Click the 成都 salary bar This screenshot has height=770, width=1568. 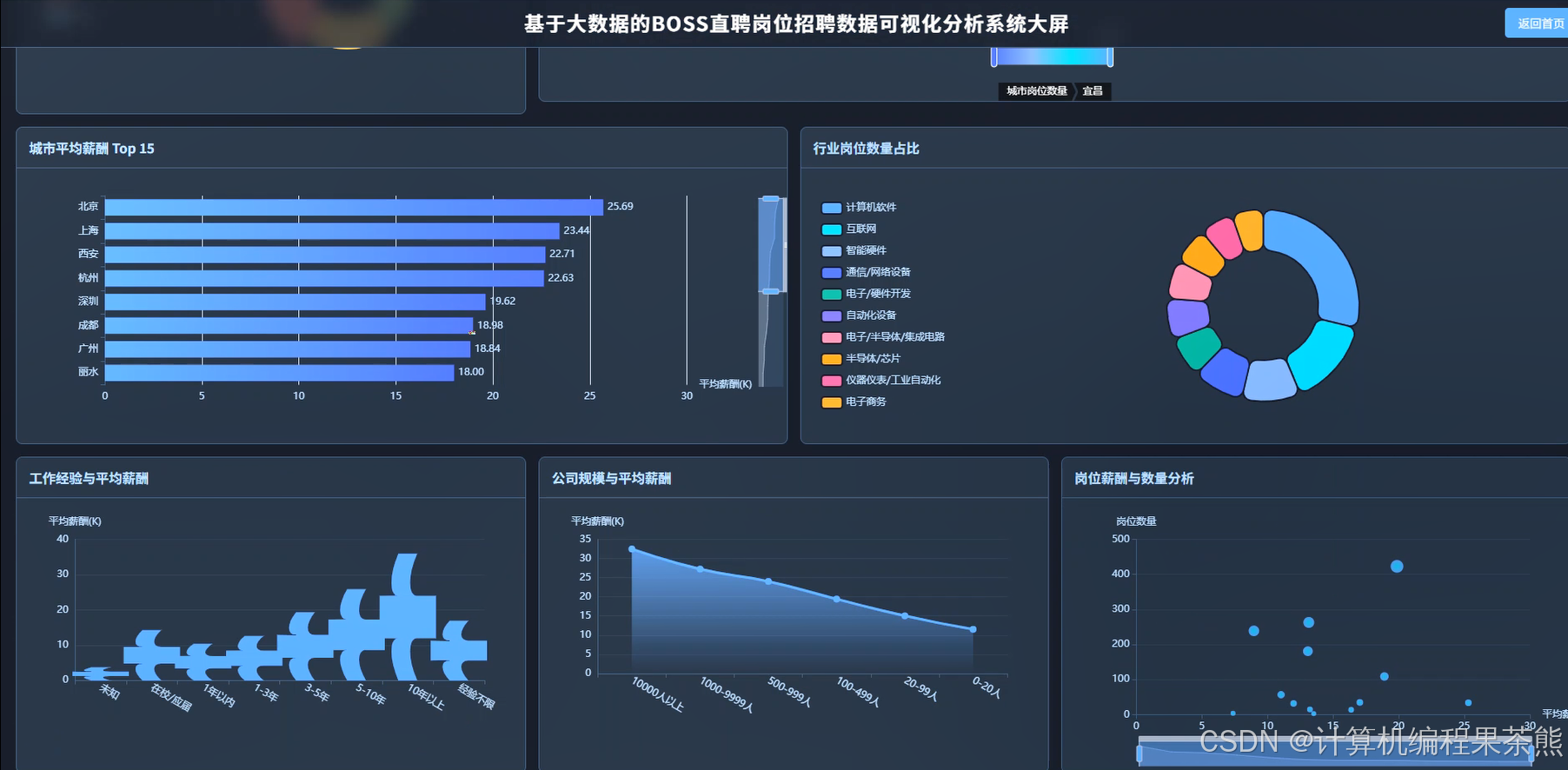[x=289, y=326]
